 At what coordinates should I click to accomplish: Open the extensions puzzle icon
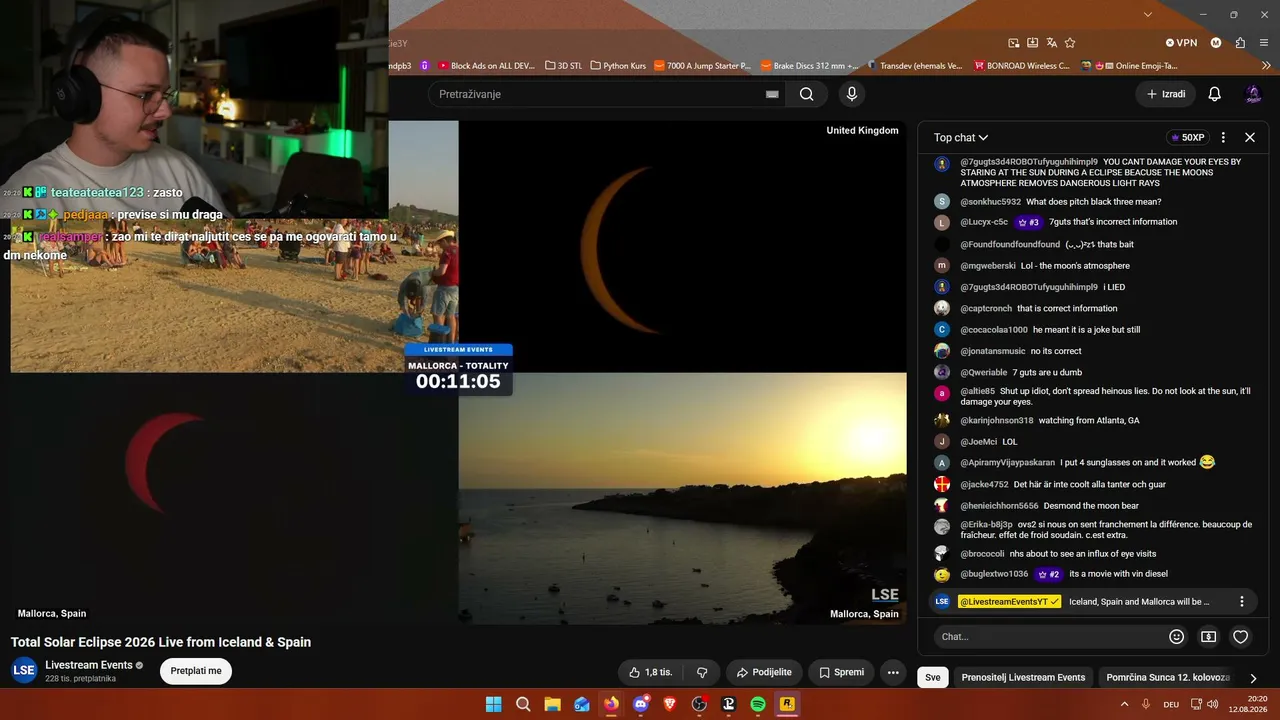point(1240,43)
